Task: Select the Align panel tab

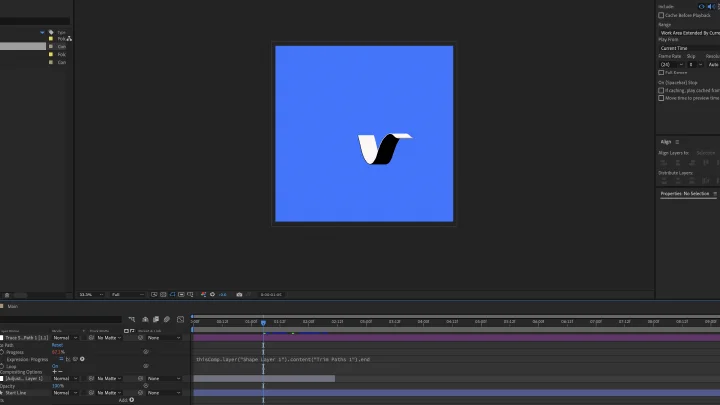Action: pyautogui.click(x=666, y=142)
